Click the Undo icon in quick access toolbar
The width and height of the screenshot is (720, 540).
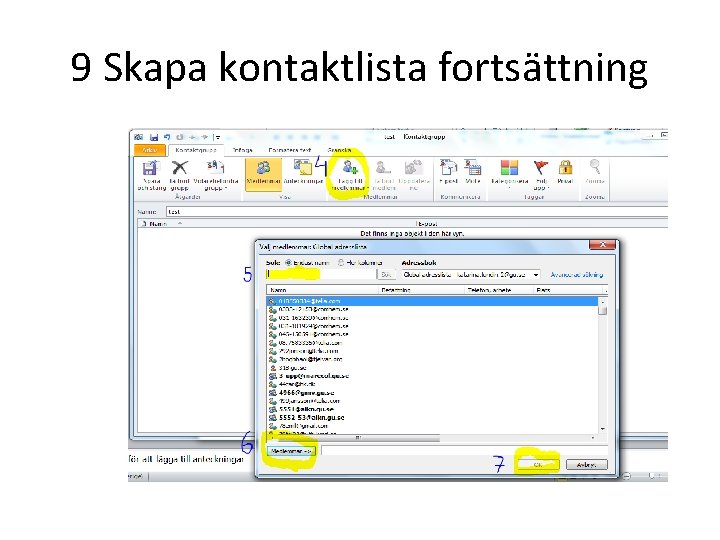pos(167,137)
